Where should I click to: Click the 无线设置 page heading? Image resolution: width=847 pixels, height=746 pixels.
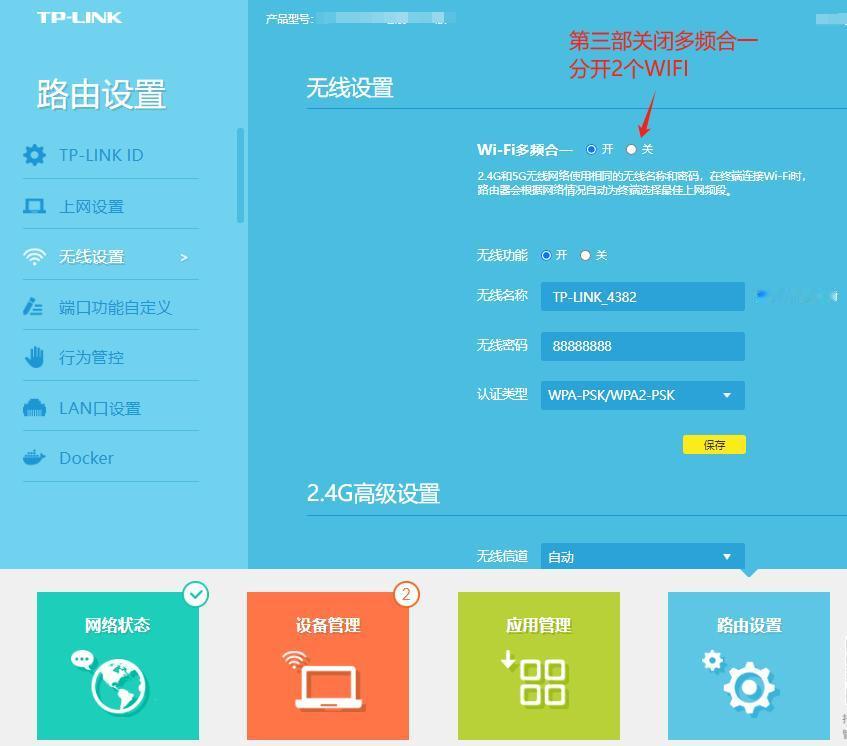point(350,88)
